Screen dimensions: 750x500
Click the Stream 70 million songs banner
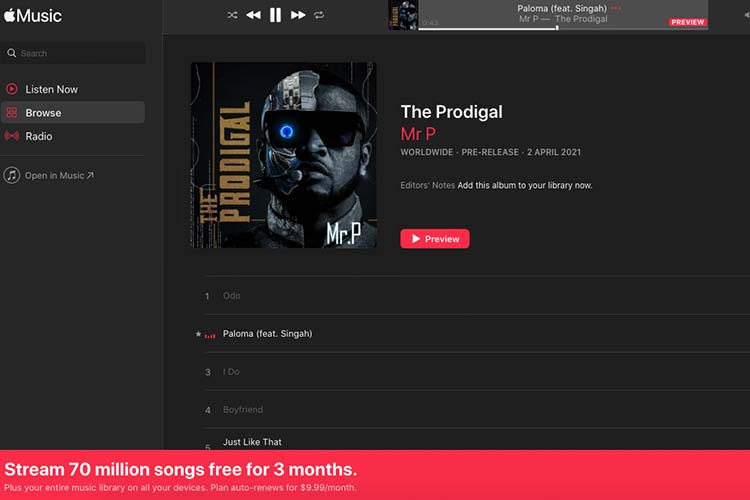point(375,475)
